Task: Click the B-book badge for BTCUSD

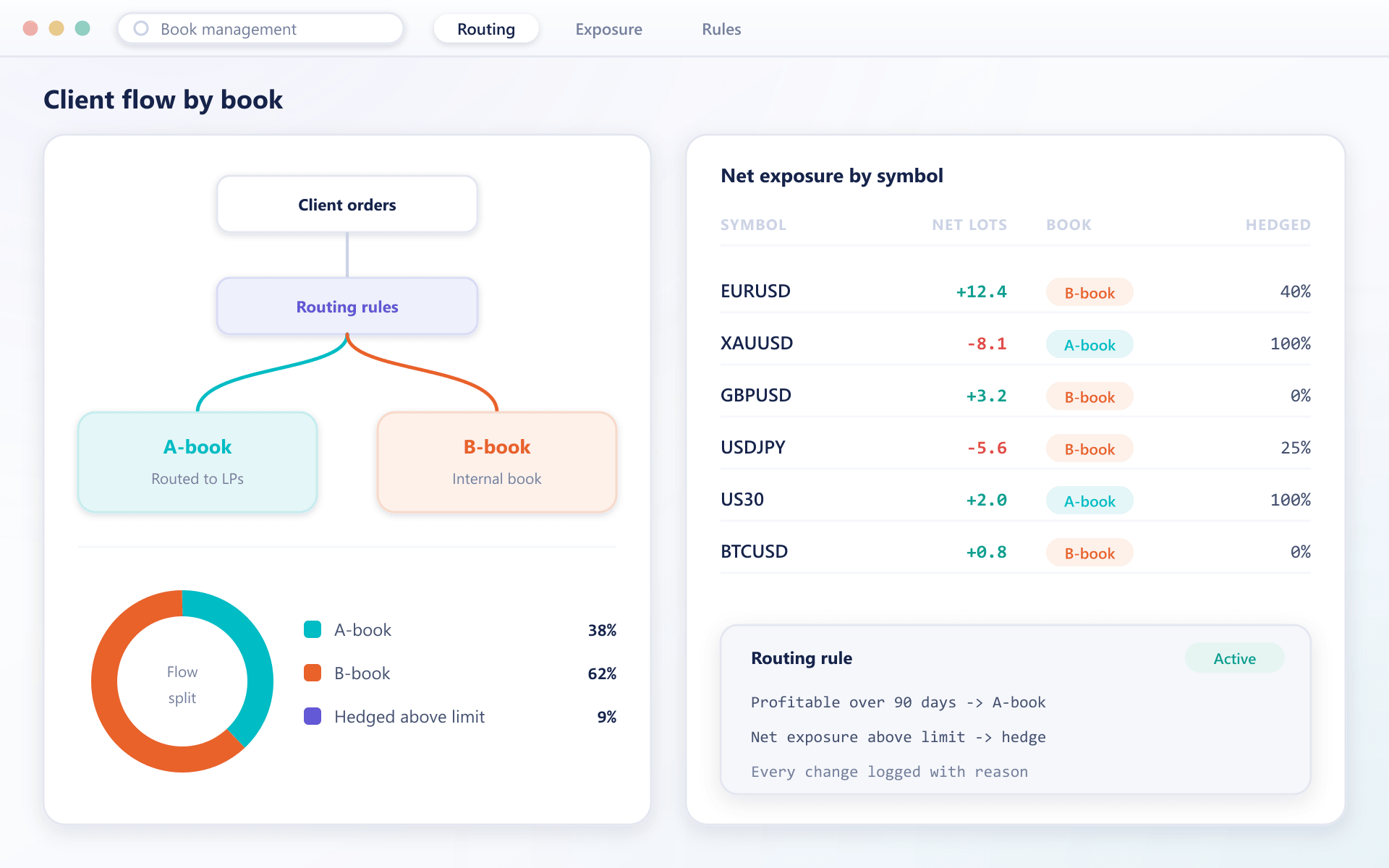Action: (x=1089, y=553)
